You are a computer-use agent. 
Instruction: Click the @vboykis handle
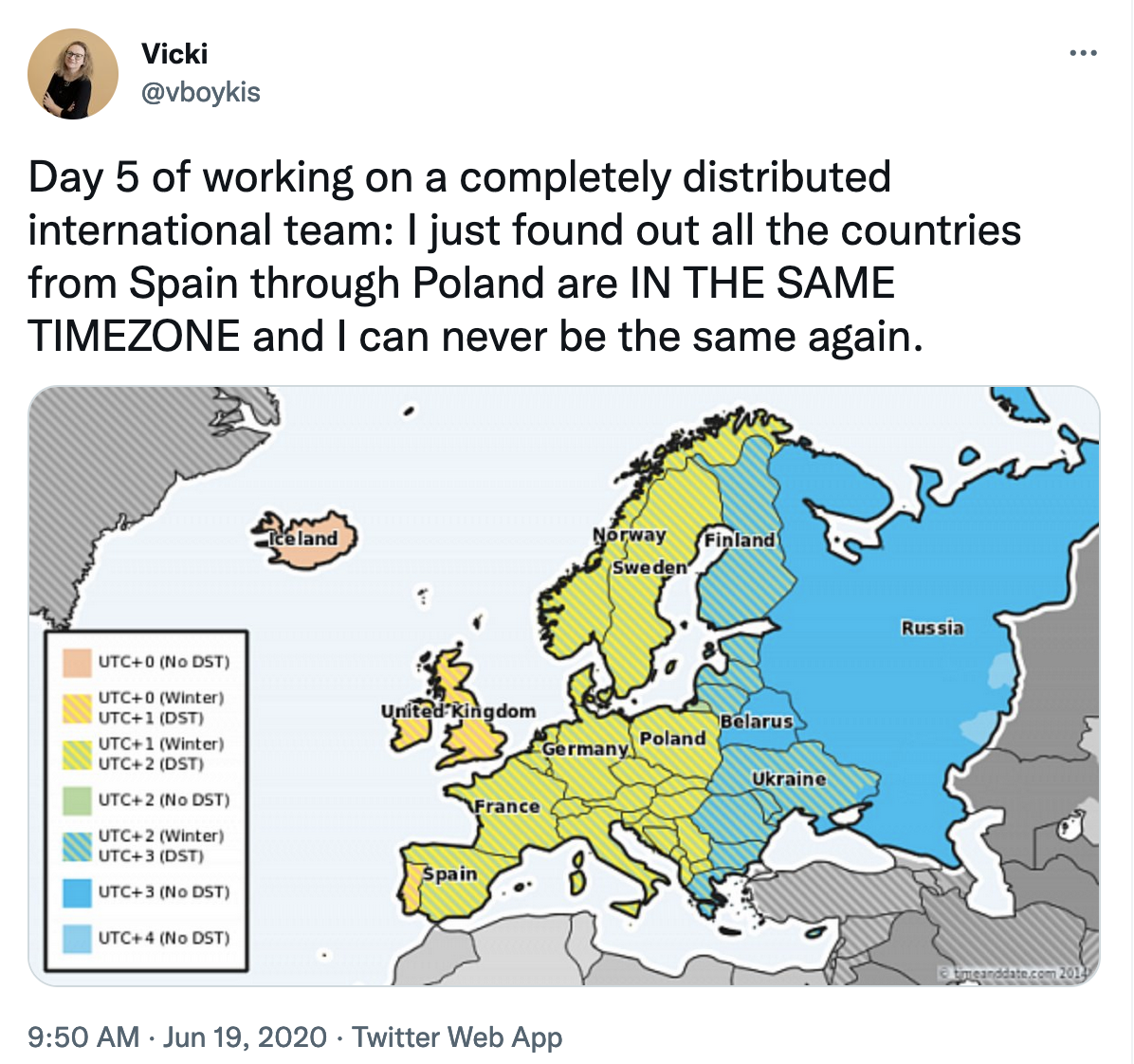tap(200, 93)
